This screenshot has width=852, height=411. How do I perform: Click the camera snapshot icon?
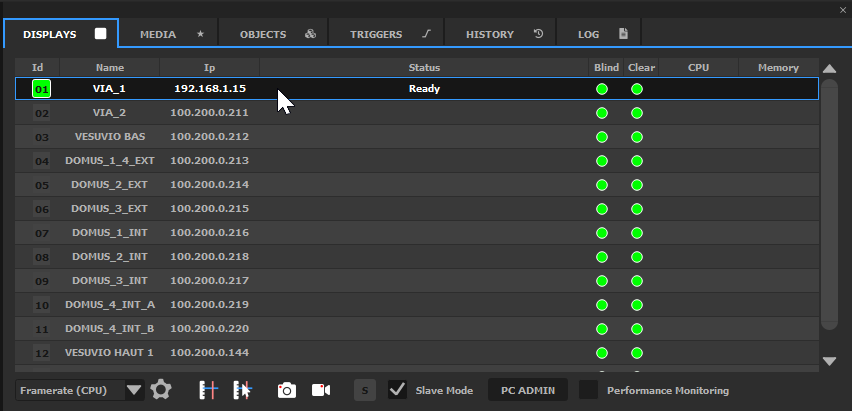[x=287, y=390]
